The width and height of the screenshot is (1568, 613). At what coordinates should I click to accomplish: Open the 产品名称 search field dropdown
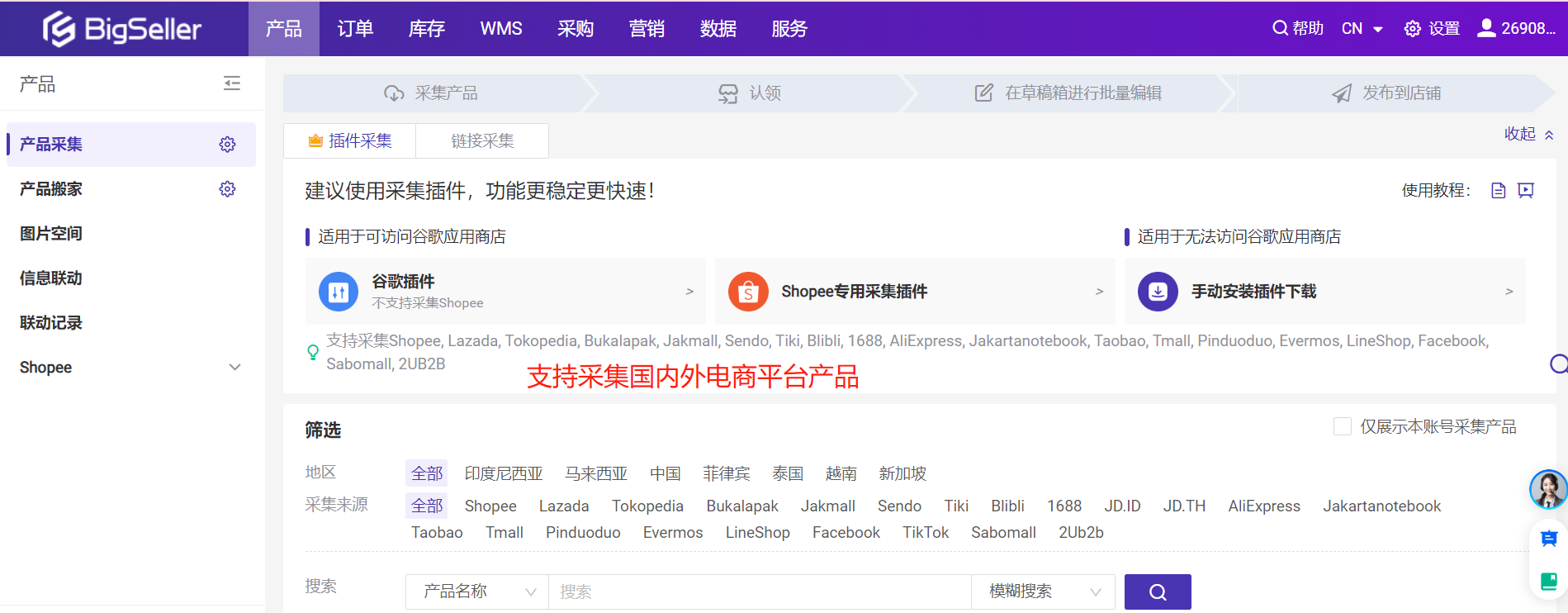[477, 592]
